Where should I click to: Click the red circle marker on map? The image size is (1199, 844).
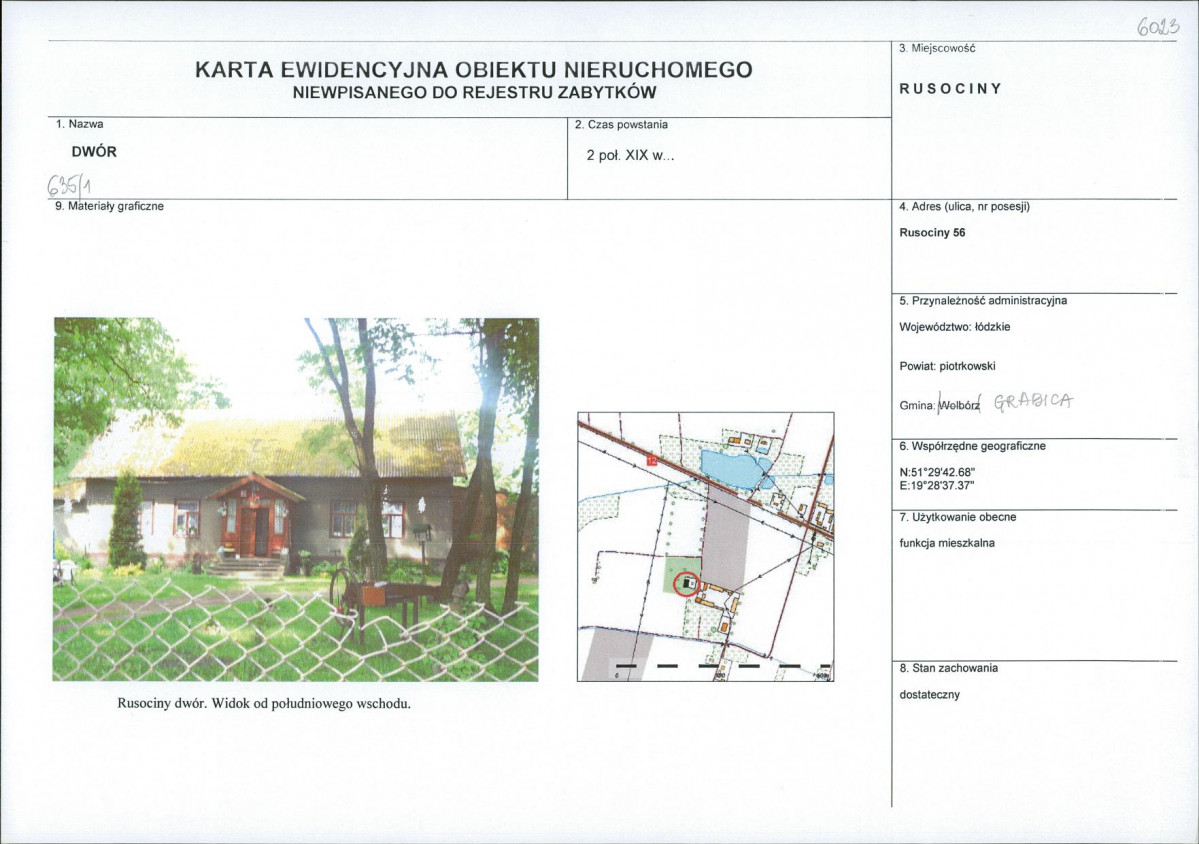tap(686, 584)
